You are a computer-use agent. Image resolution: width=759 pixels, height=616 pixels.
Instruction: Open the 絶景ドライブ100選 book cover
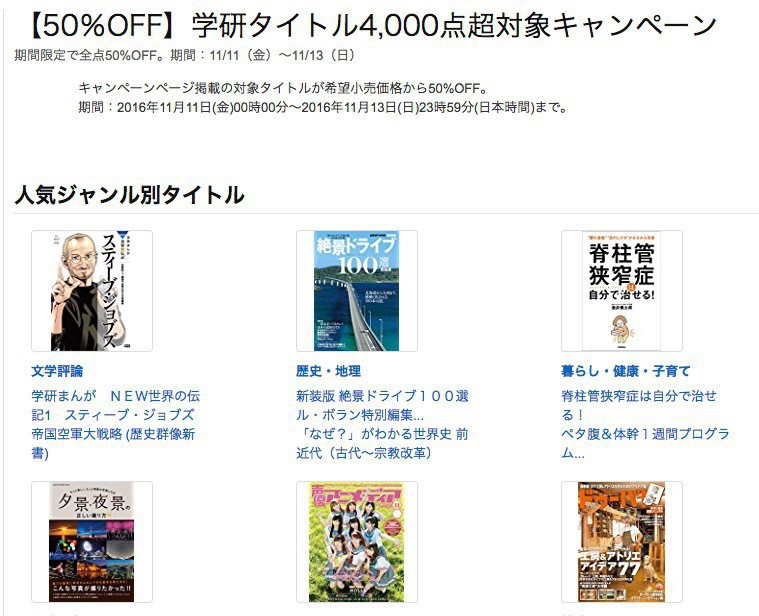(x=357, y=291)
